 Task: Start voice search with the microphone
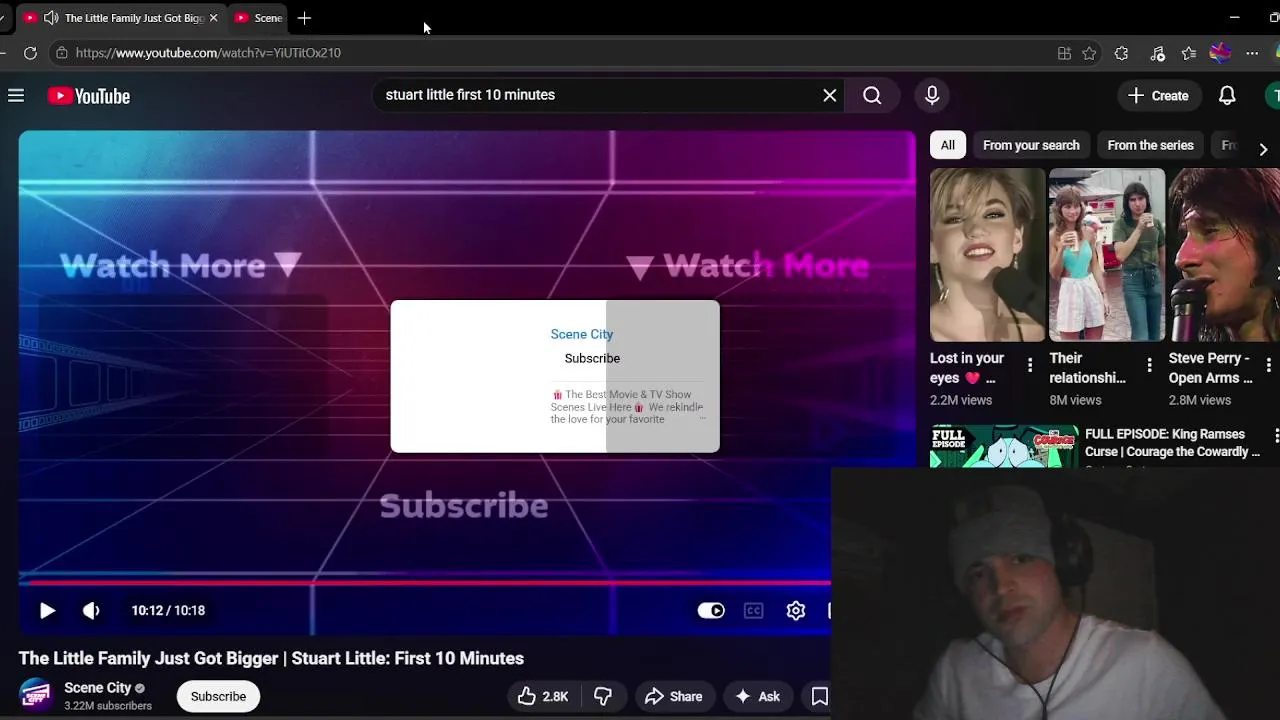tap(932, 95)
